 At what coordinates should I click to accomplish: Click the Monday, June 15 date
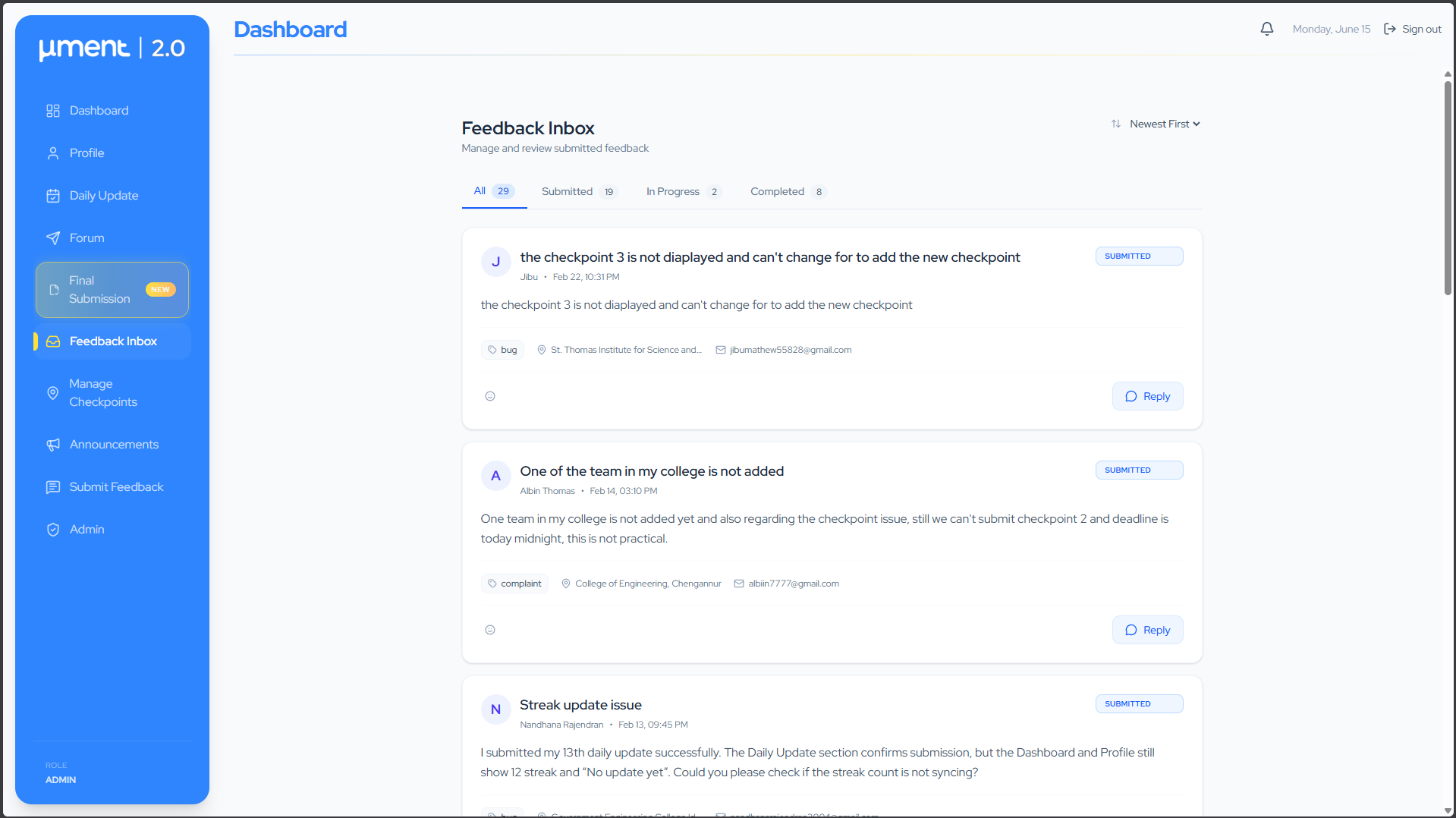[1332, 29]
